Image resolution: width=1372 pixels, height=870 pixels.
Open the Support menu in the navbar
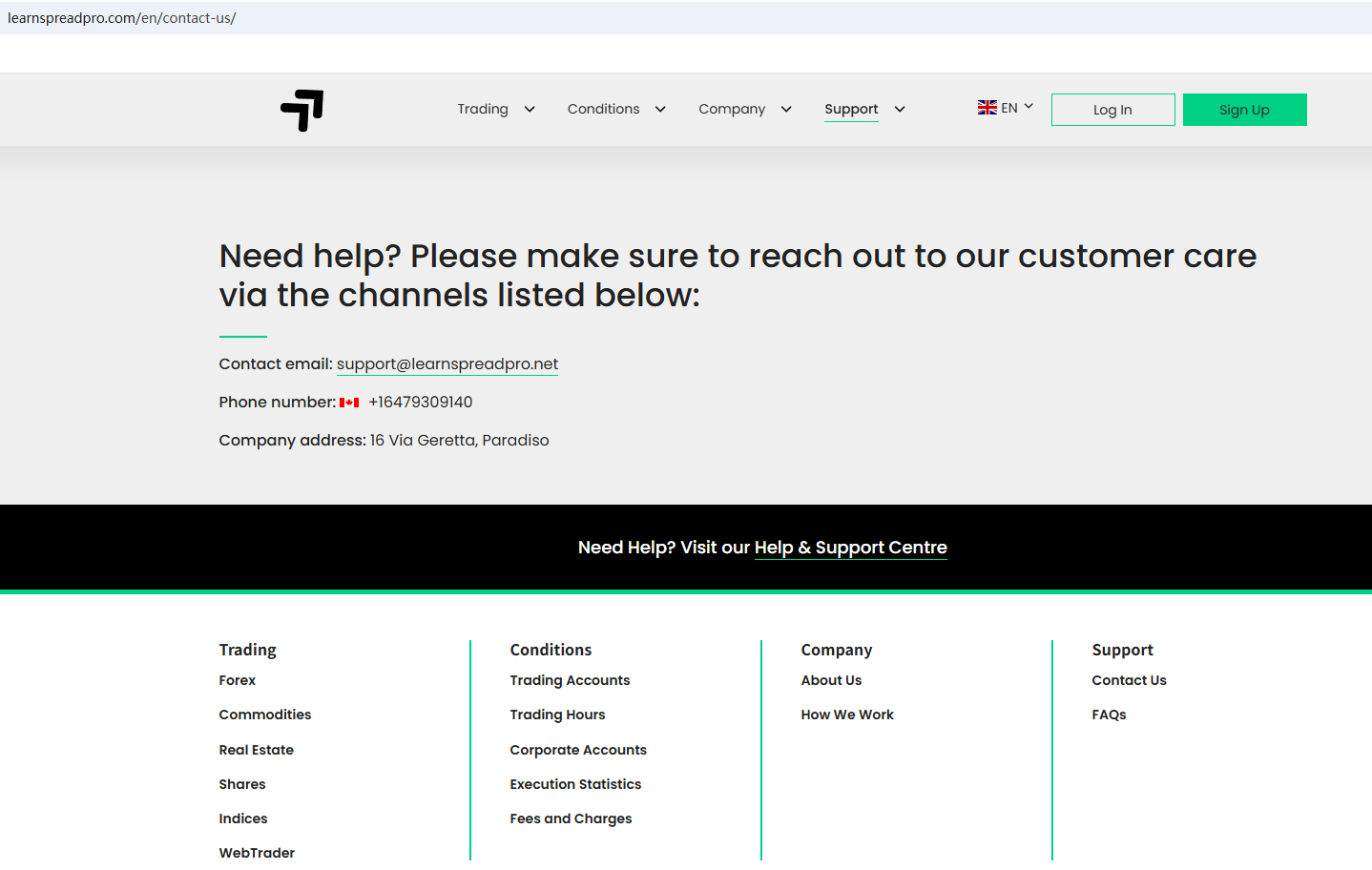851,109
